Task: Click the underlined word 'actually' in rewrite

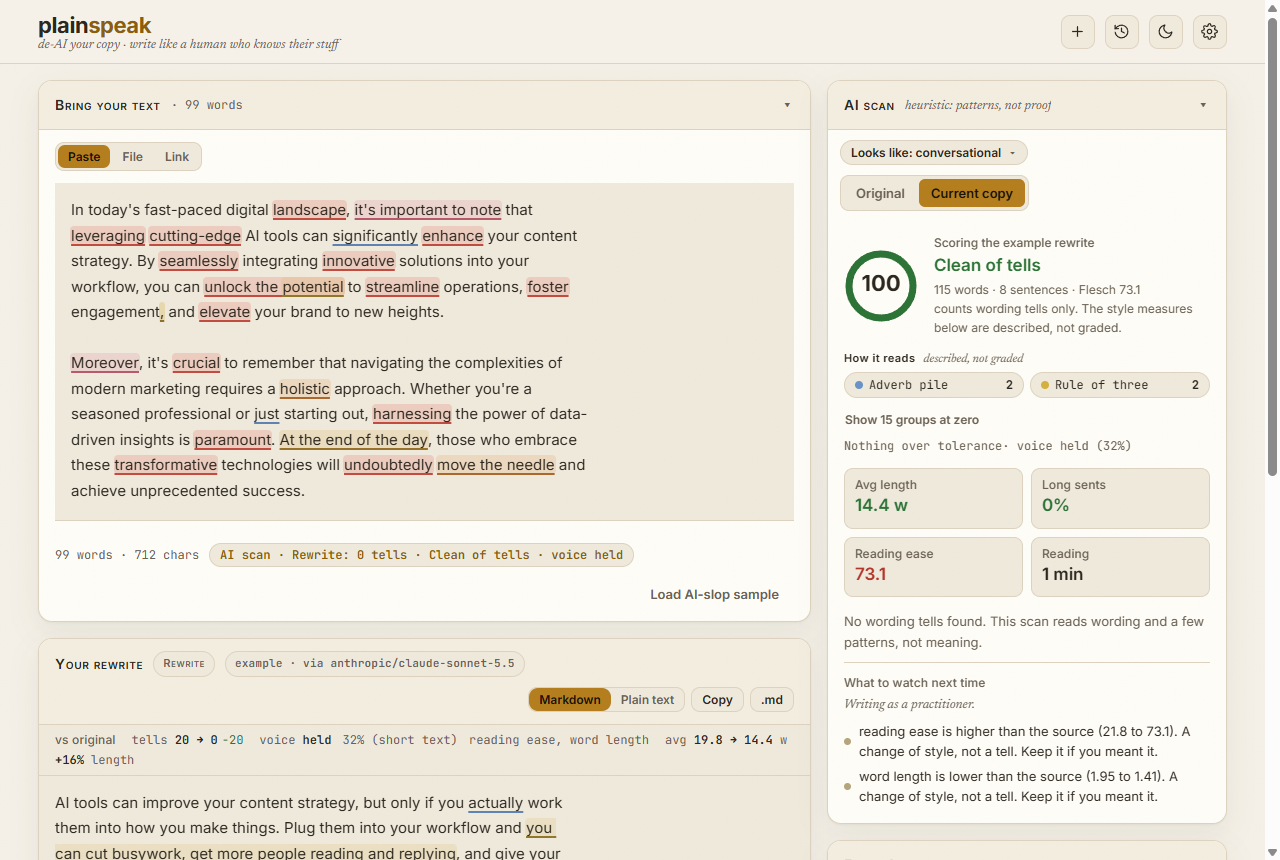Action: coord(496,803)
